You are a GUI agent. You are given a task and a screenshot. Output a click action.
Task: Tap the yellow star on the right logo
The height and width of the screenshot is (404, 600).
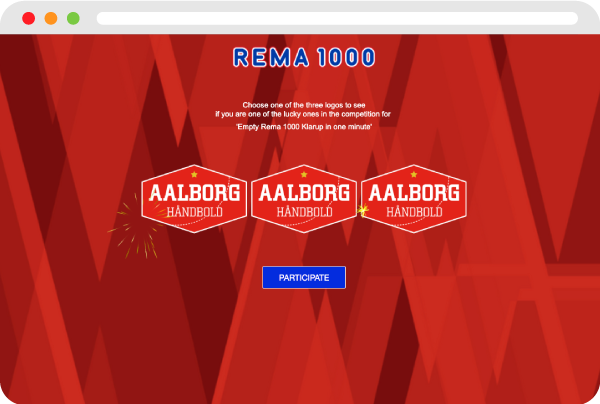[x=414, y=174]
